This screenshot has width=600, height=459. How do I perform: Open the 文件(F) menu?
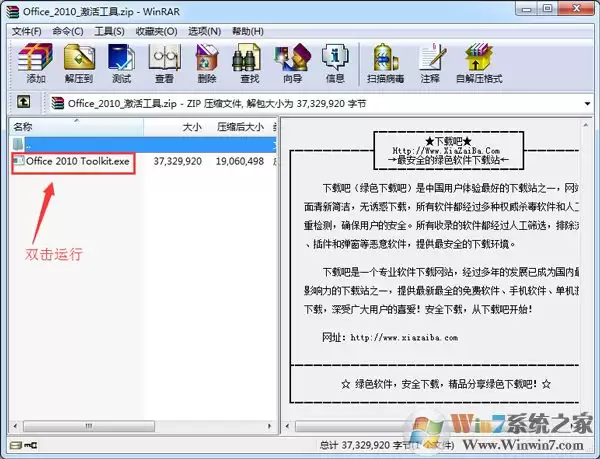point(26,31)
